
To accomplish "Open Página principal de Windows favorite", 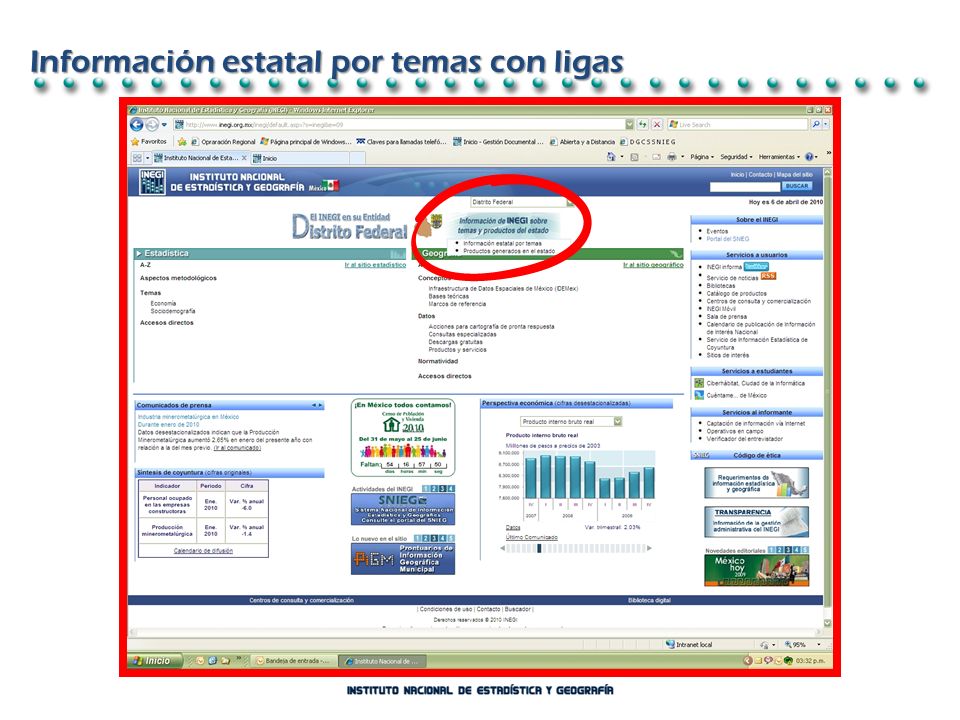I will pos(306,141).
